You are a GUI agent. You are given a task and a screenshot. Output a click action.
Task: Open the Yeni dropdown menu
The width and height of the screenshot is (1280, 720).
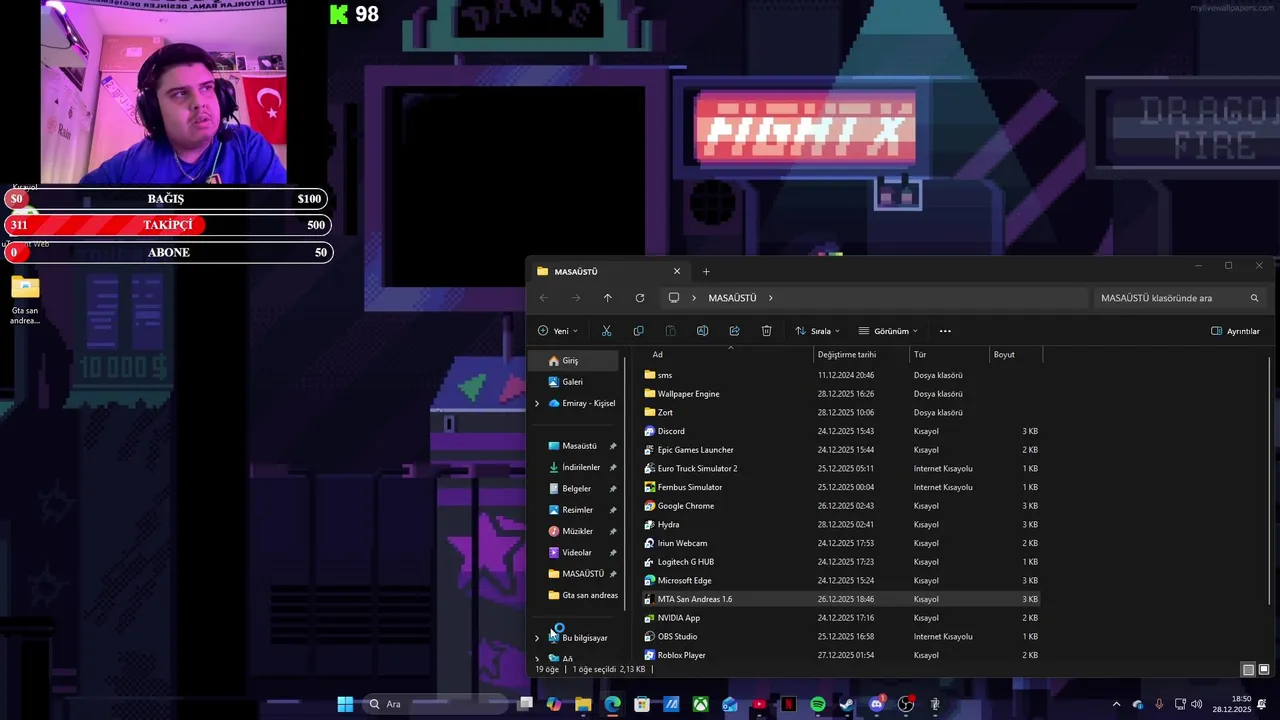(557, 331)
